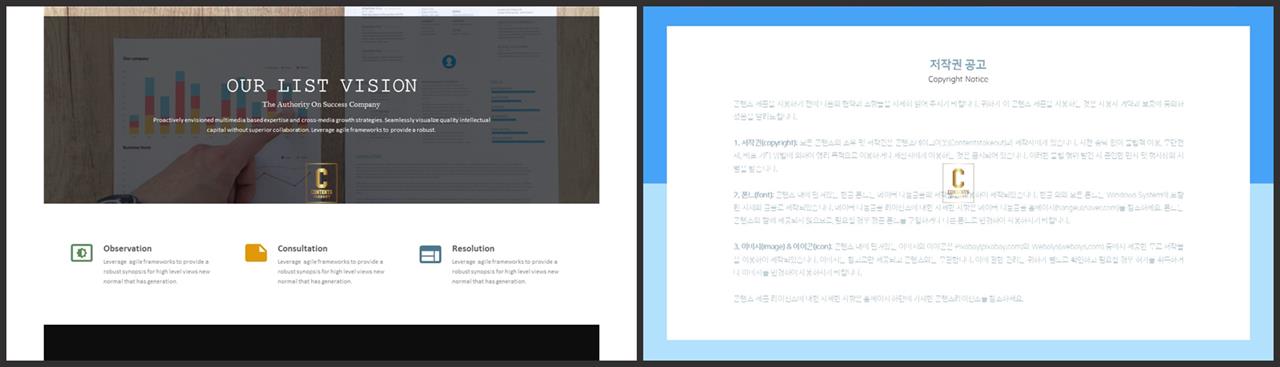Click the '3. 이미지(image) & 아이콘(icon)' paragraph
This screenshot has width=1280, height=367.
(958, 259)
